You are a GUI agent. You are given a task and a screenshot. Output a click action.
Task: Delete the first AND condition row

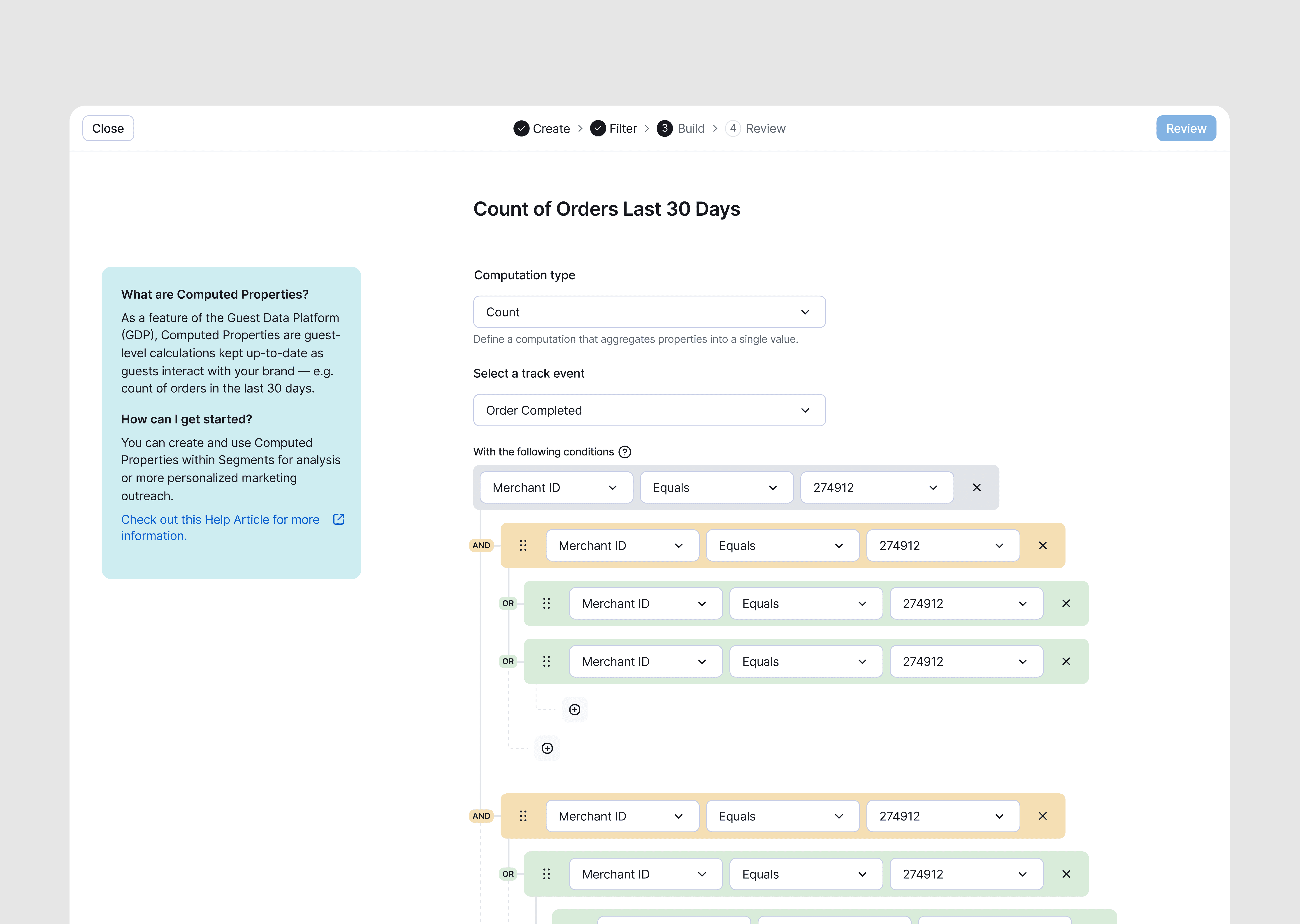pyautogui.click(x=1042, y=546)
